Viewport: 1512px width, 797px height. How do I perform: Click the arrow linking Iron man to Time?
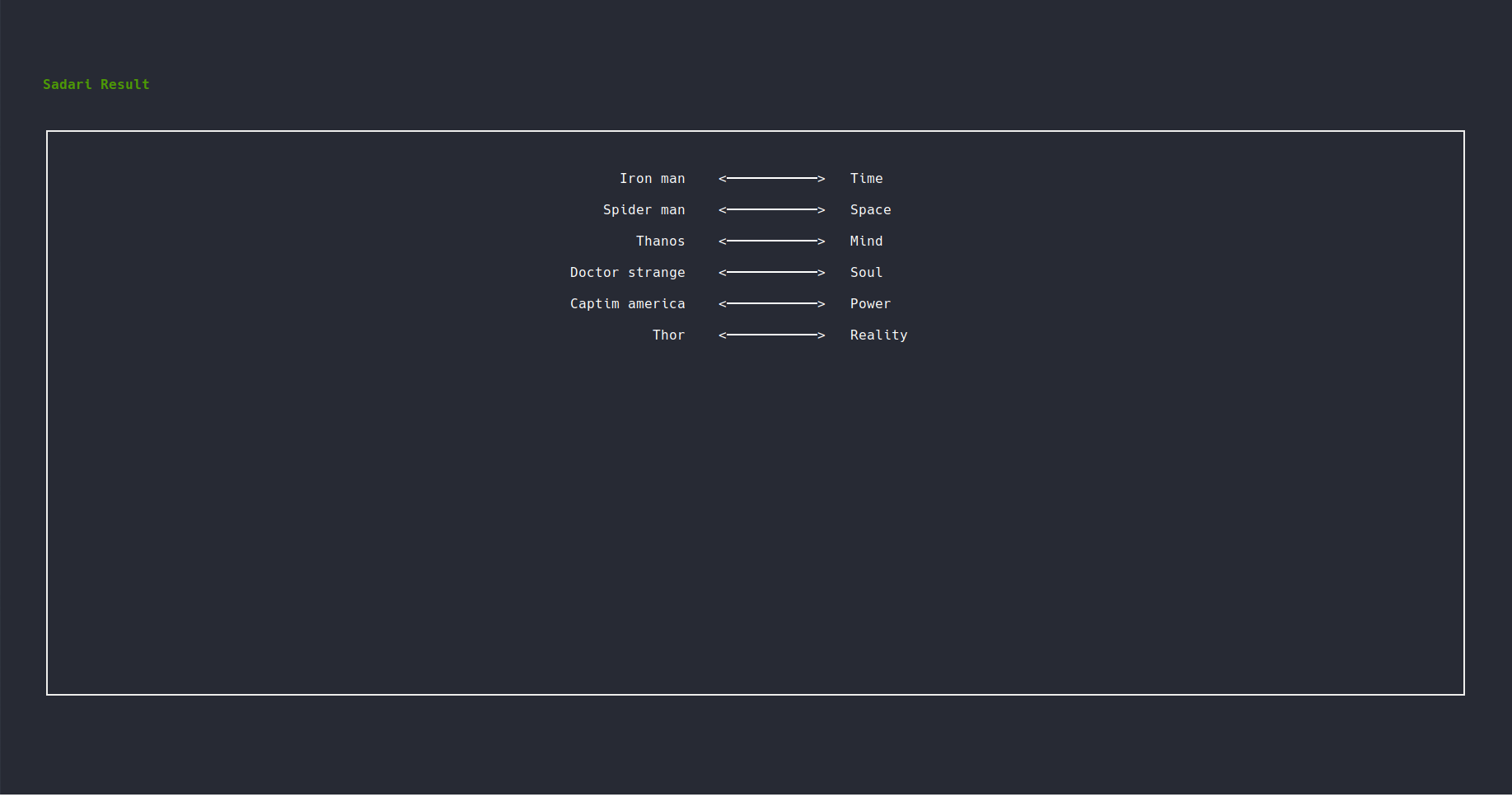pyautogui.click(x=772, y=178)
